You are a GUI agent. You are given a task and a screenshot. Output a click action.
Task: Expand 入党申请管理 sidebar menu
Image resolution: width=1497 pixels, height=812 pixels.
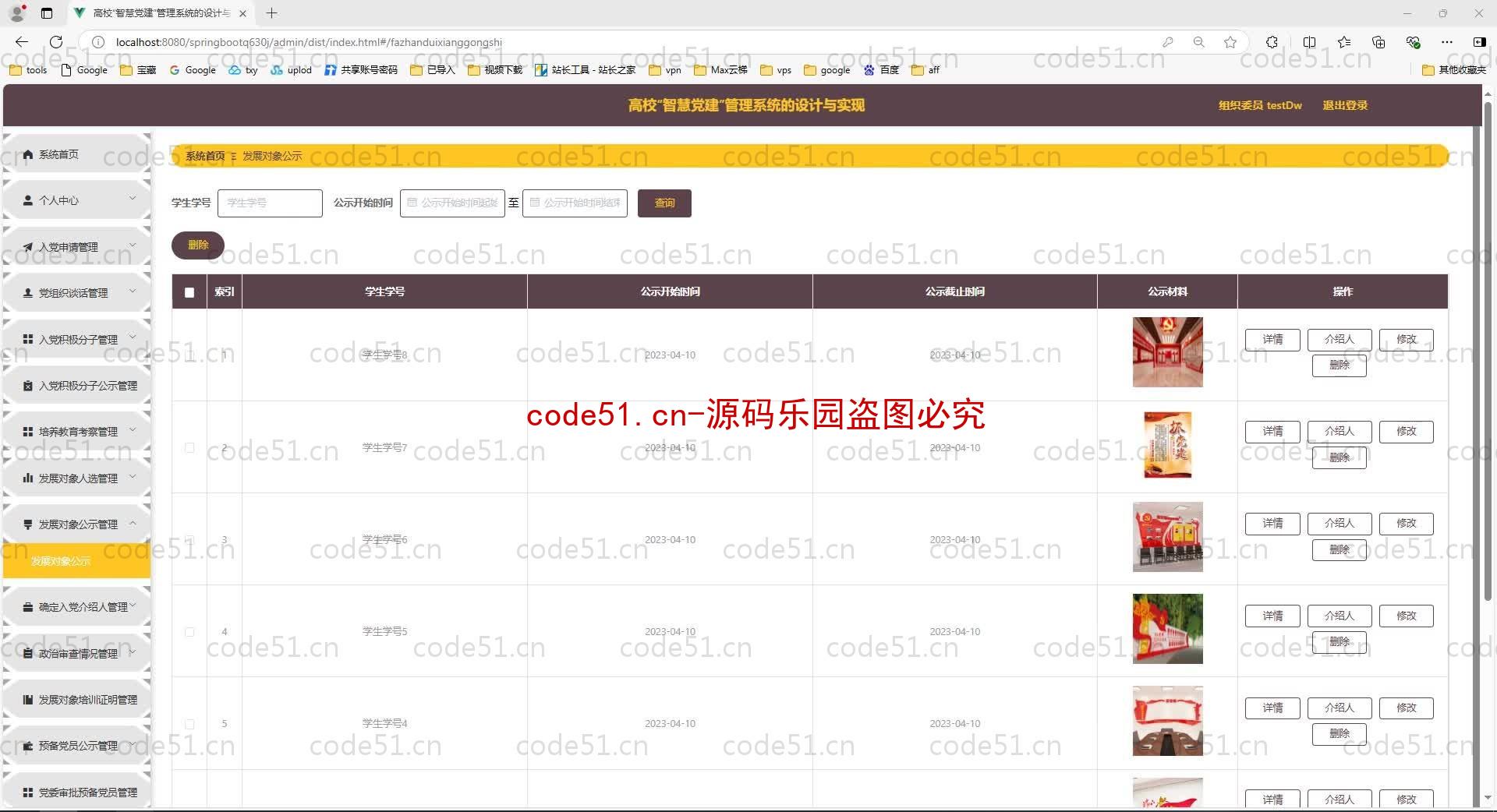coord(76,247)
